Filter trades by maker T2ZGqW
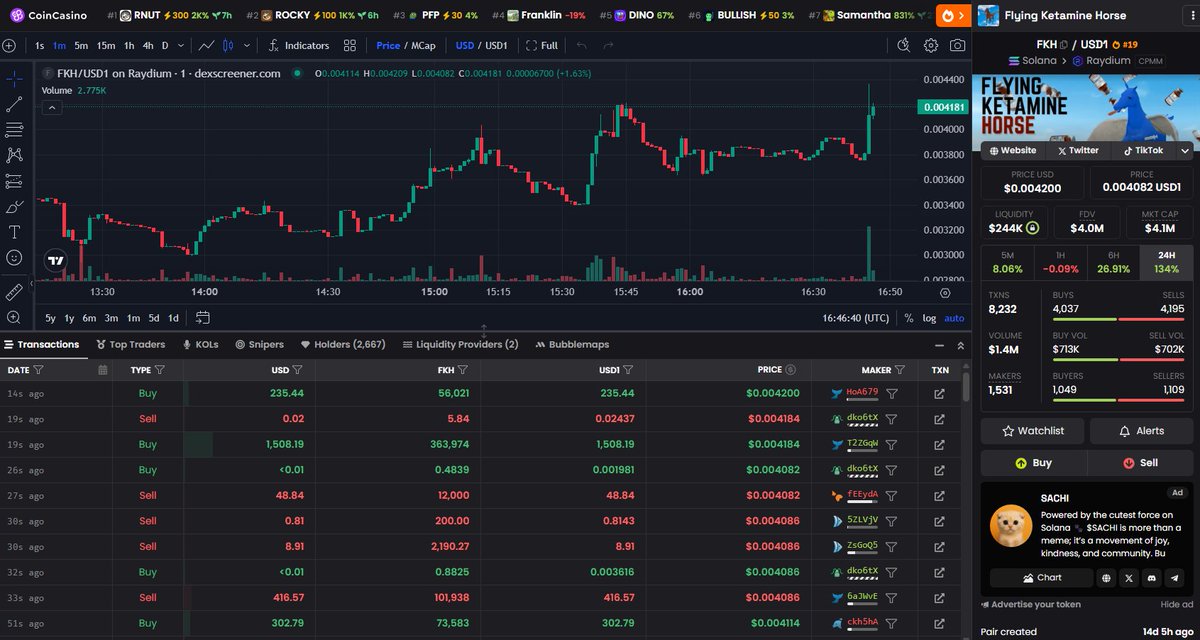 pyautogui.click(x=892, y=444)
